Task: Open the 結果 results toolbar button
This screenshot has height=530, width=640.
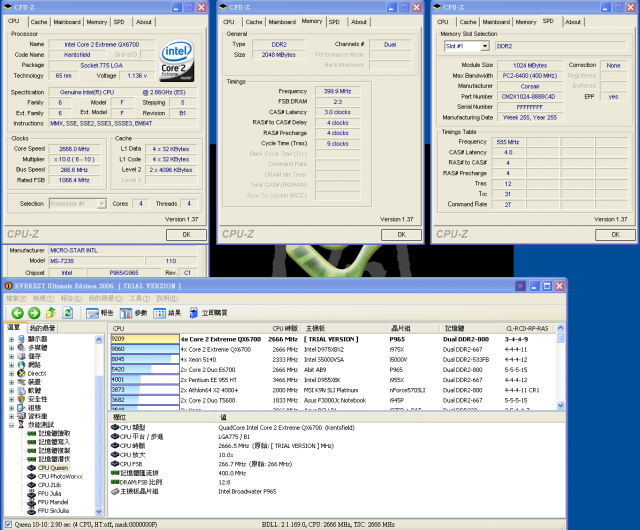Action: click(167, 313)
